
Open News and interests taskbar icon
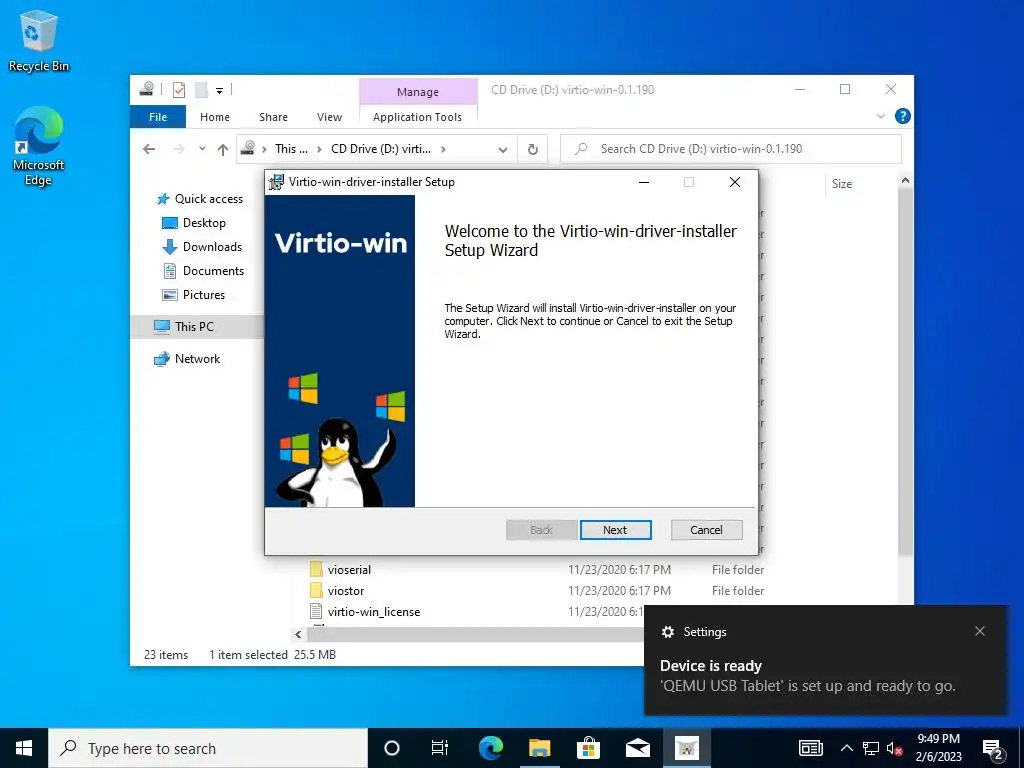coord(811,748)
